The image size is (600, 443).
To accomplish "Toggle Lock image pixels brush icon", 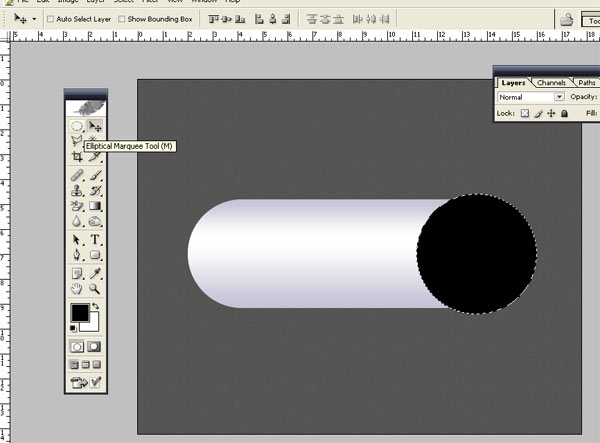I will pyautogui.click(x=538, y=113).
